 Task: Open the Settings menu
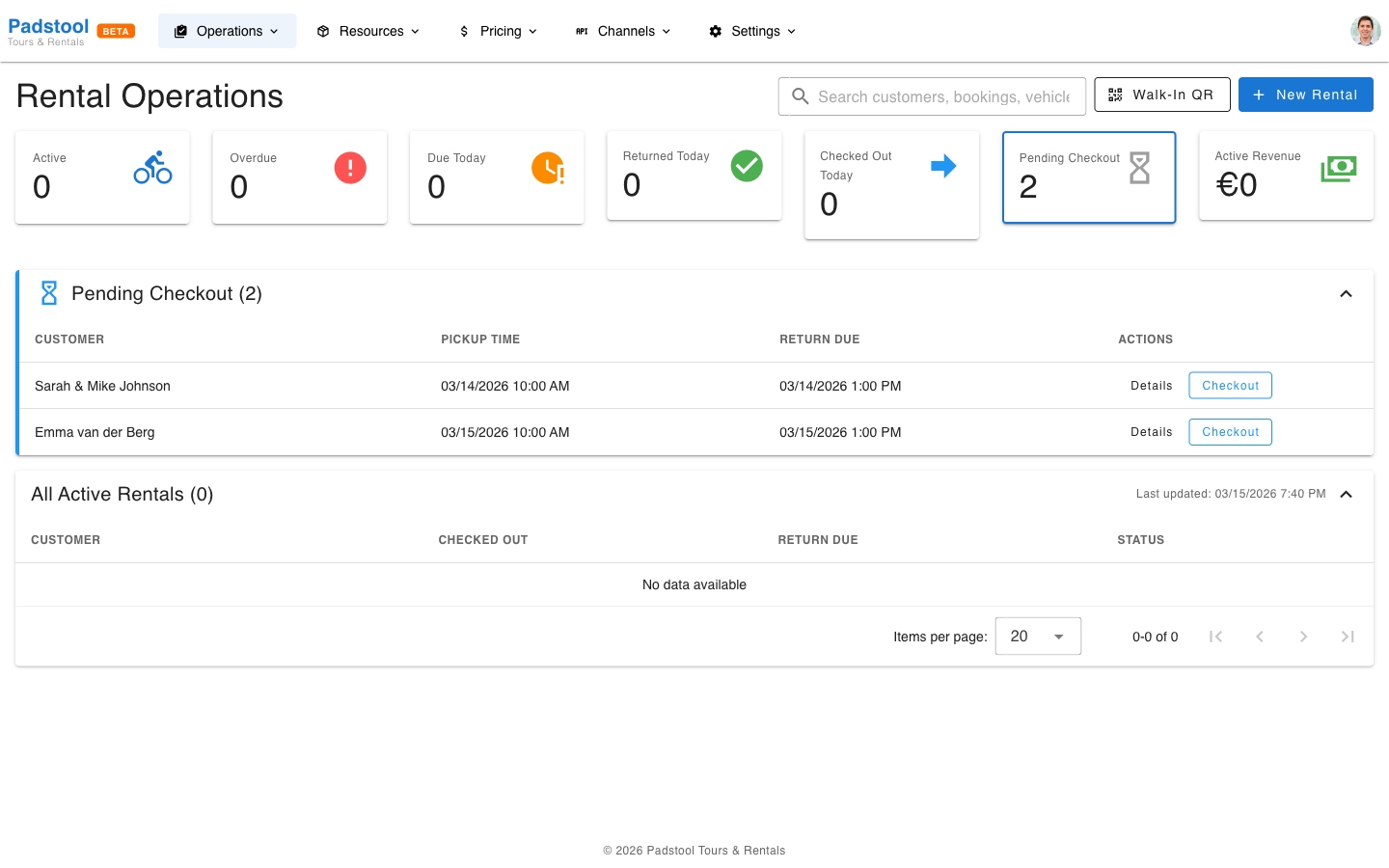[753, 31]
